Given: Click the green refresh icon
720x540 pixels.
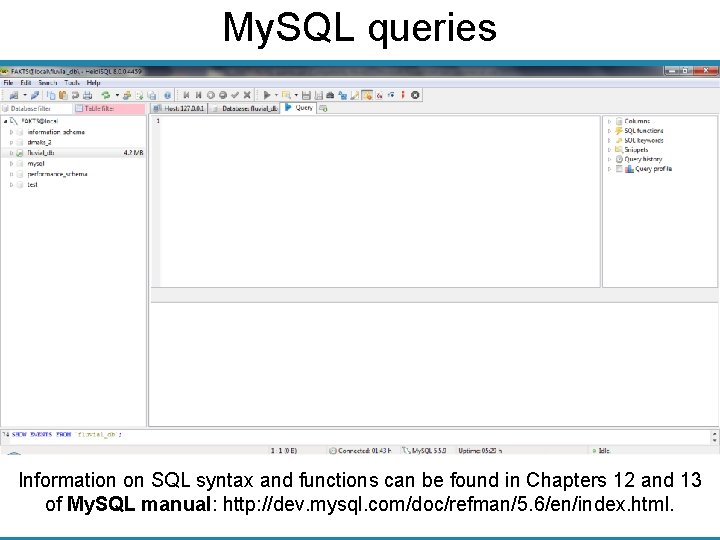Looking at the screenshot, I should [x=106, y=95].
